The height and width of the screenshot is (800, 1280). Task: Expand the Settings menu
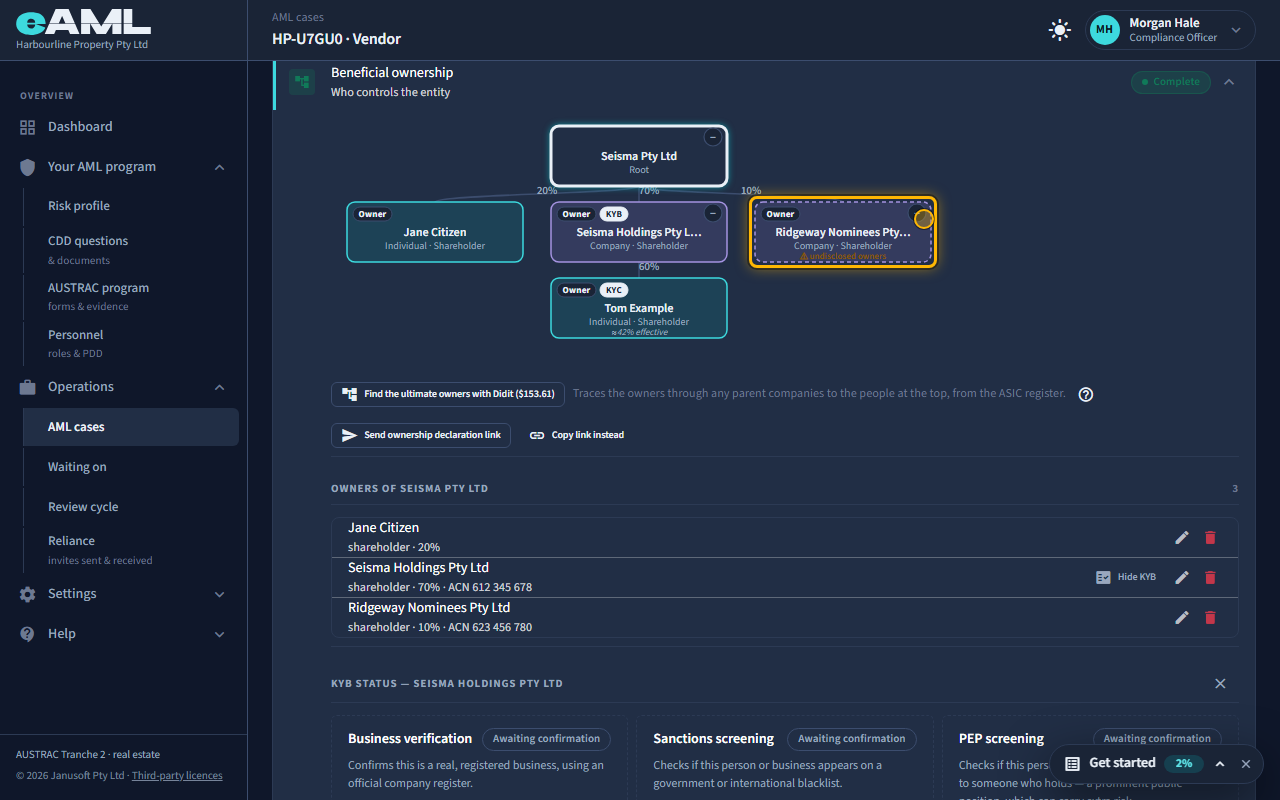[x=124, y=594]
